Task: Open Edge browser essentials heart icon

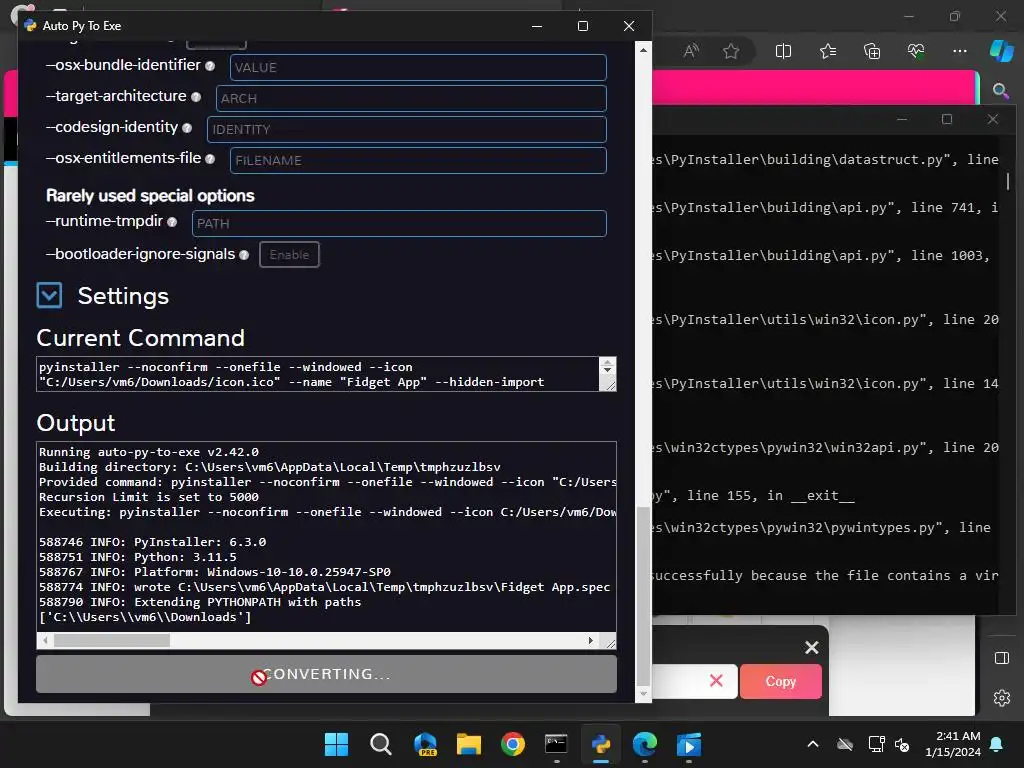Action: (916, 51)
